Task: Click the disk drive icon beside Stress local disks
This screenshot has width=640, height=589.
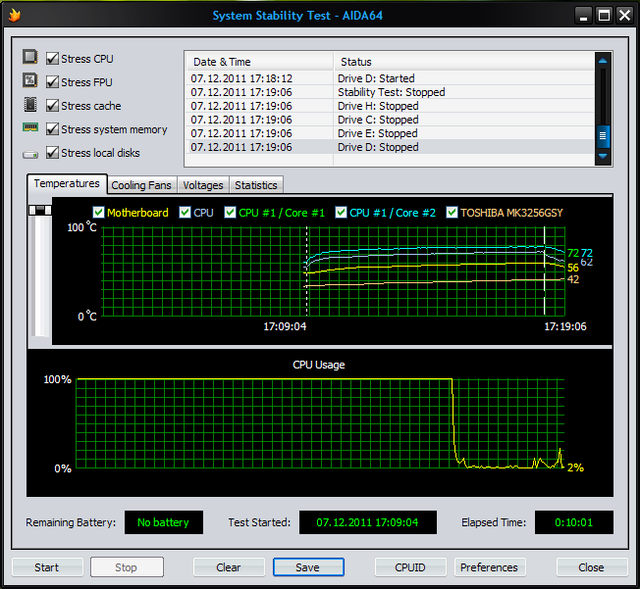Action: pos(30,153)
